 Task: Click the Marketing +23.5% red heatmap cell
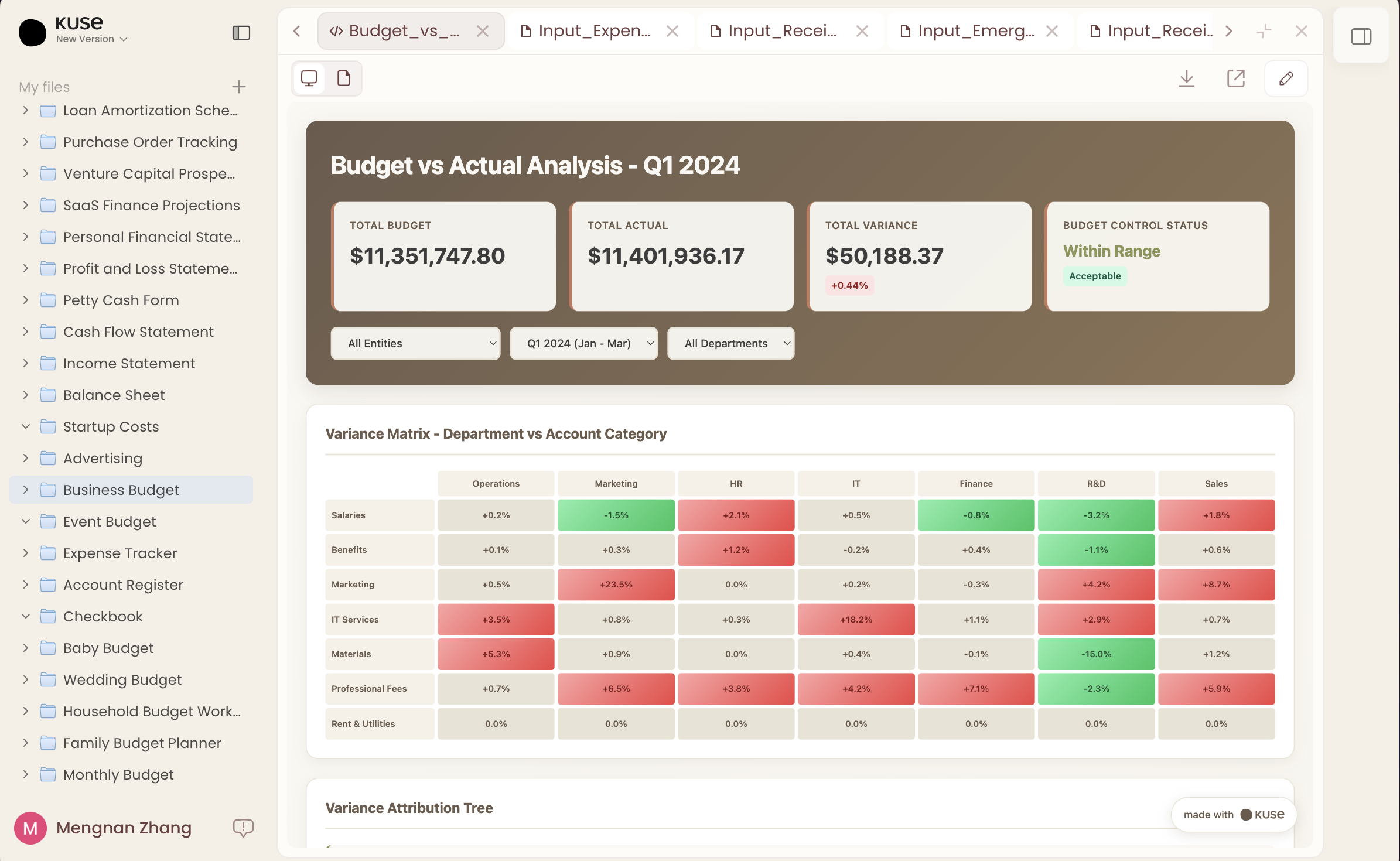[x=616, y=585]
